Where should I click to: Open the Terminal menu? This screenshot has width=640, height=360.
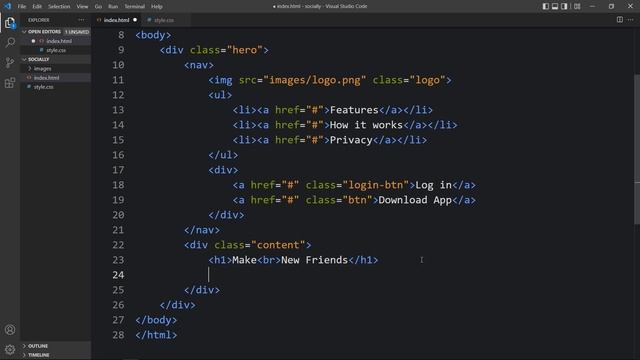(134, 6)
